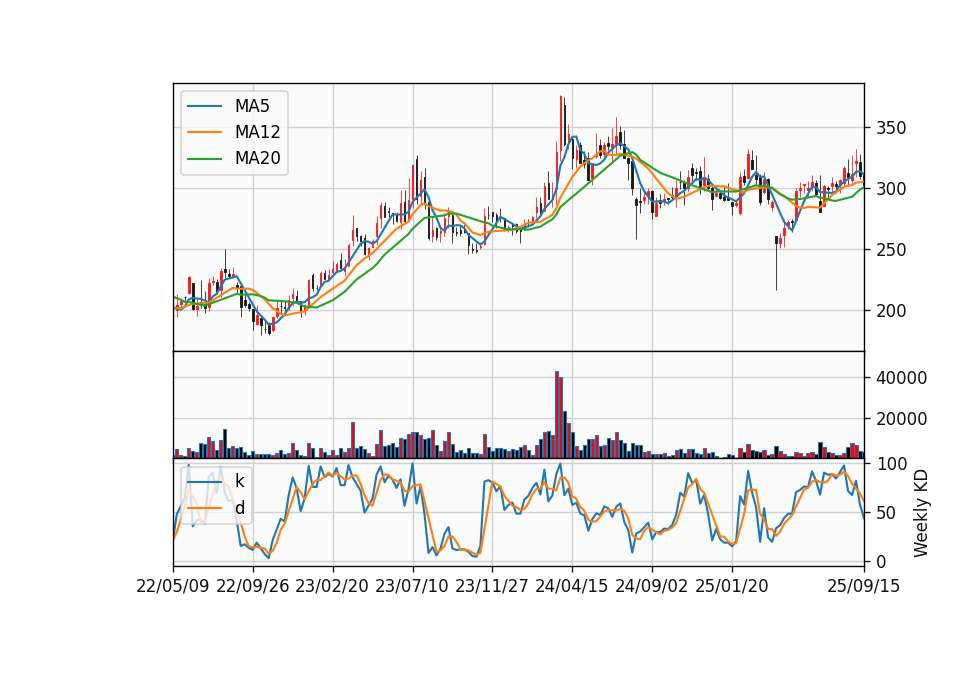Click the 20000 volume axis label
960x690 pixels.
click(x=901, y=419)
